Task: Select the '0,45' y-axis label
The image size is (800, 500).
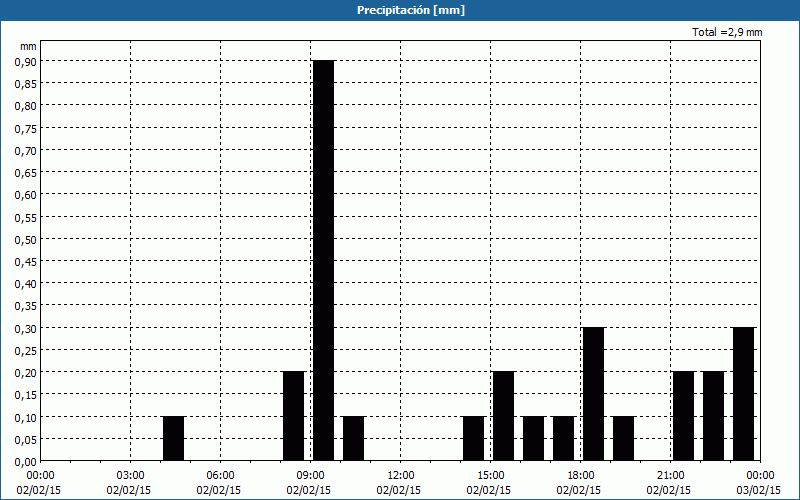Action: tap(26, 262)
